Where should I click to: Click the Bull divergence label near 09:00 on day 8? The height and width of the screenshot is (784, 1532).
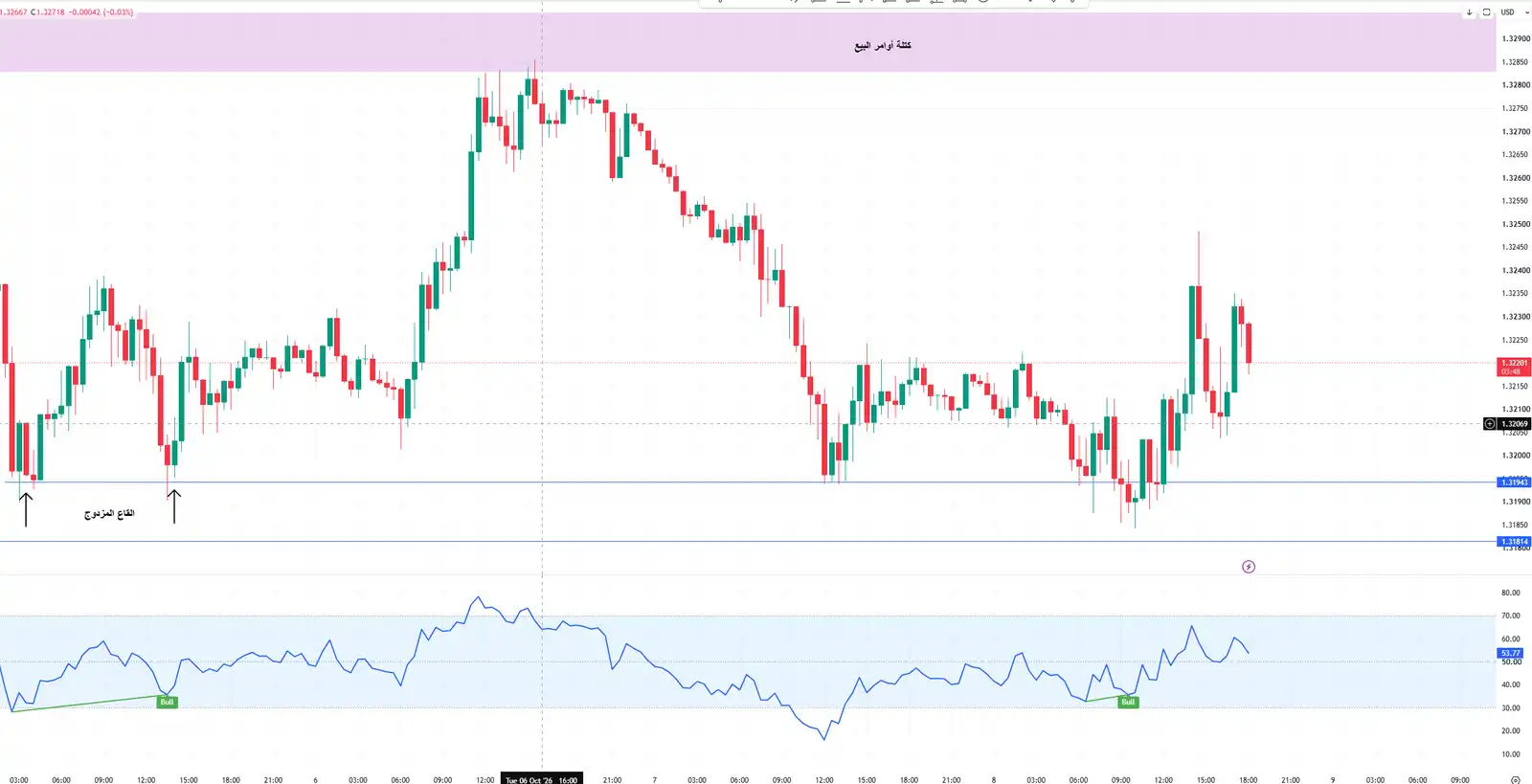[1128, 702]
